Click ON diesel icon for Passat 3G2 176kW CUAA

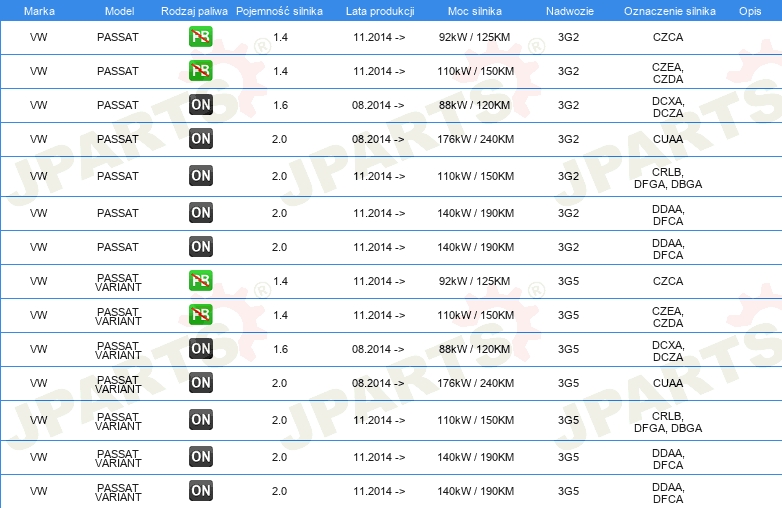(200, 139)
